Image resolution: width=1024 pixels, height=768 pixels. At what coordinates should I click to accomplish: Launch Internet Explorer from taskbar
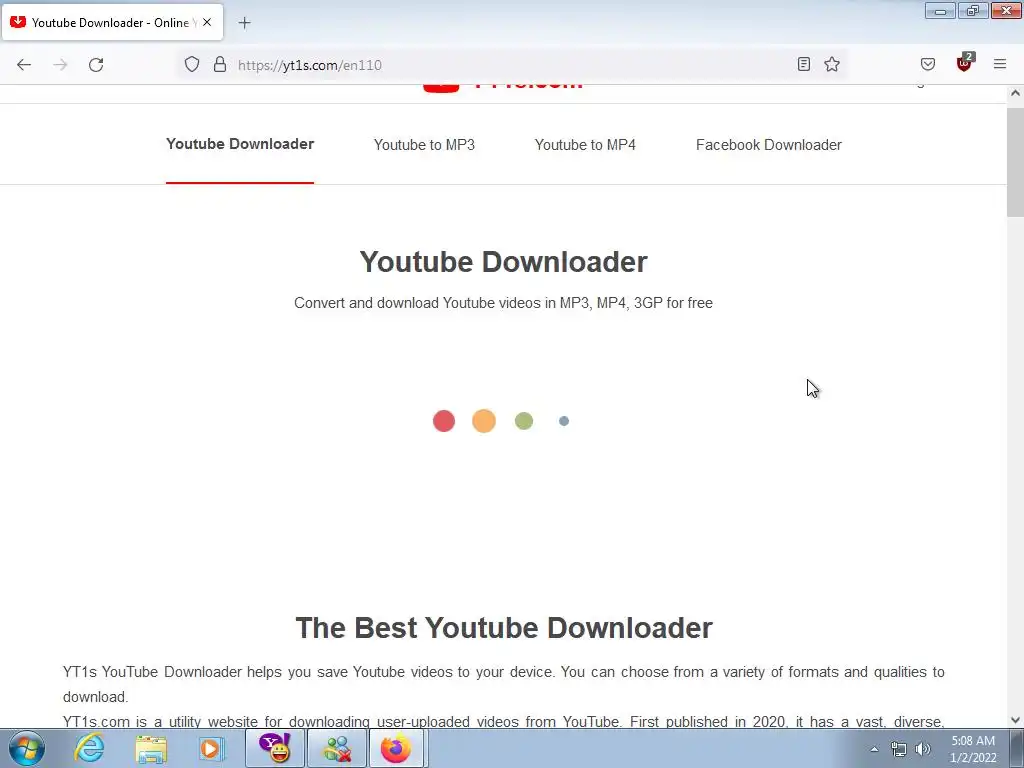pyautogui.click(x=89, y=748)
